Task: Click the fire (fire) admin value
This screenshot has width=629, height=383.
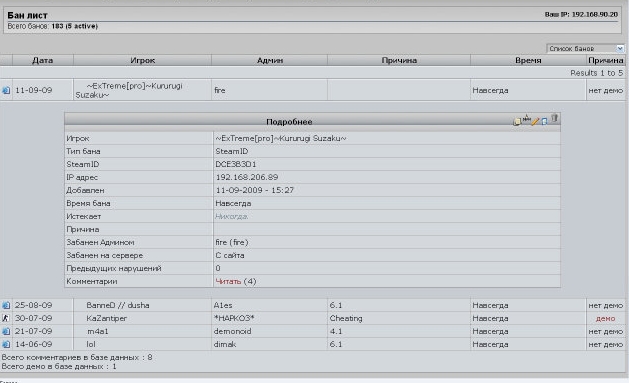Action: [x=232, y=242]
